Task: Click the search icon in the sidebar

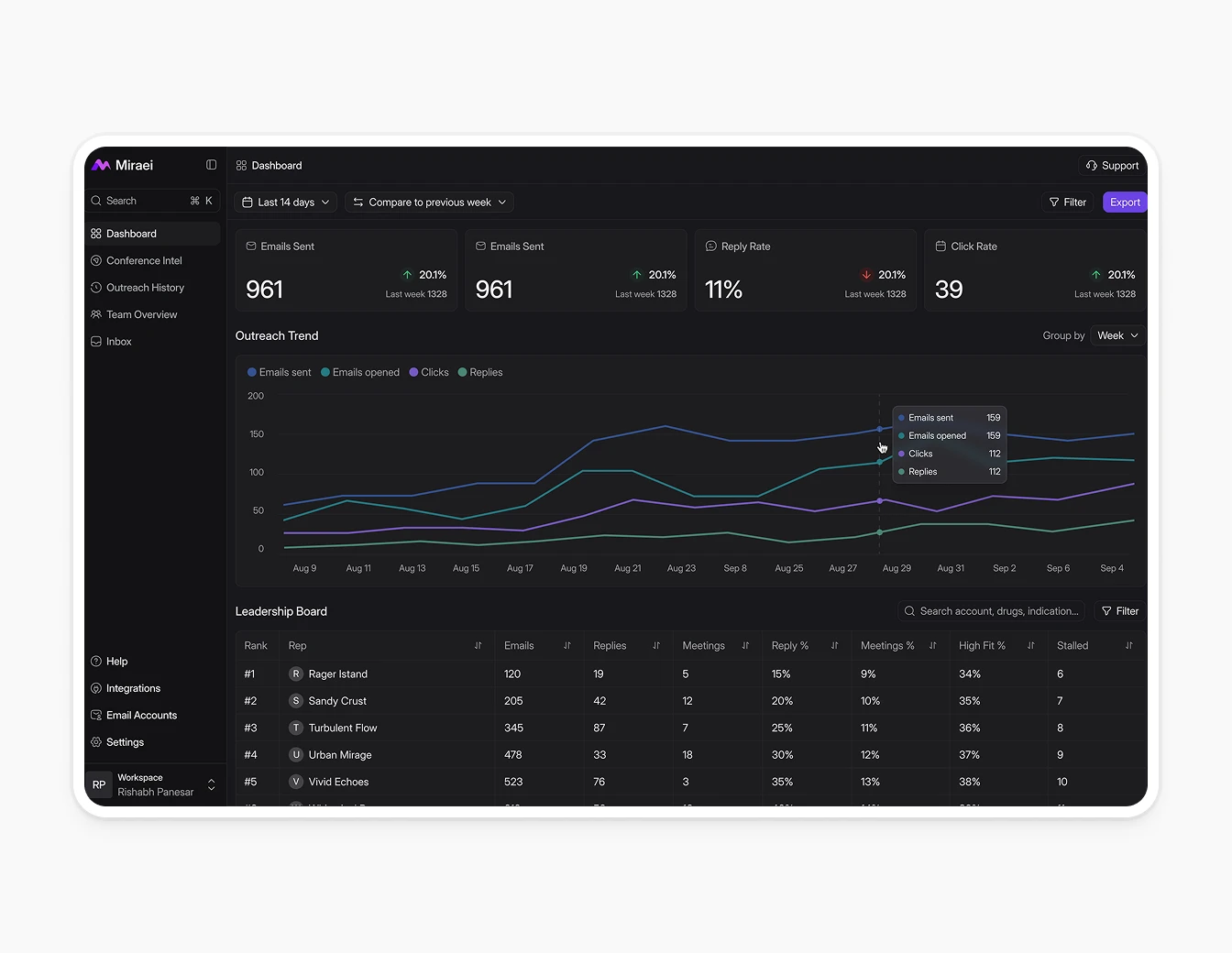Action: tap(96, 200)
